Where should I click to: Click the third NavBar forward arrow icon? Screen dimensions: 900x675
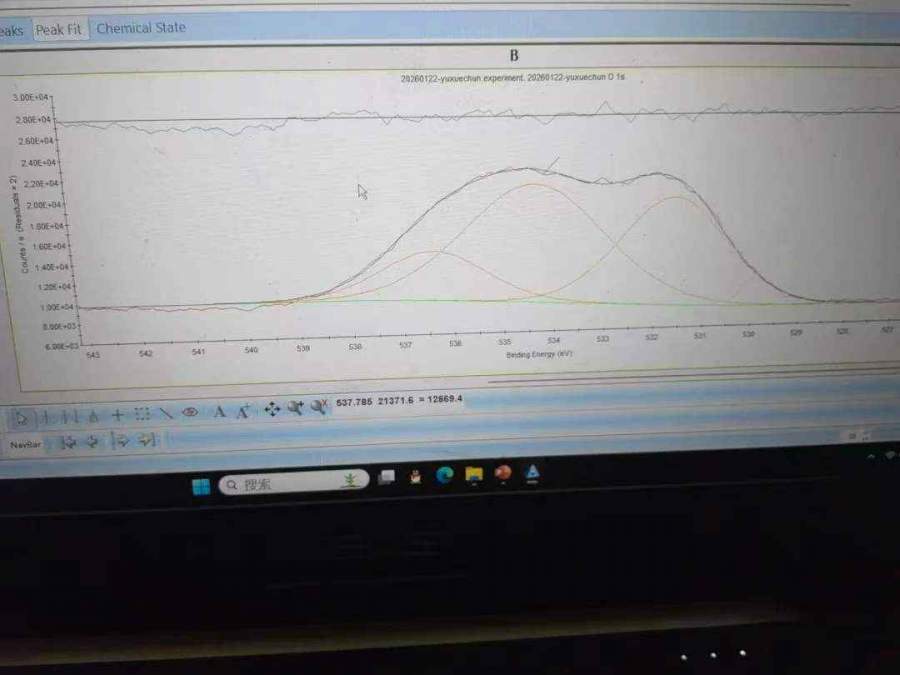click(121, 441)
